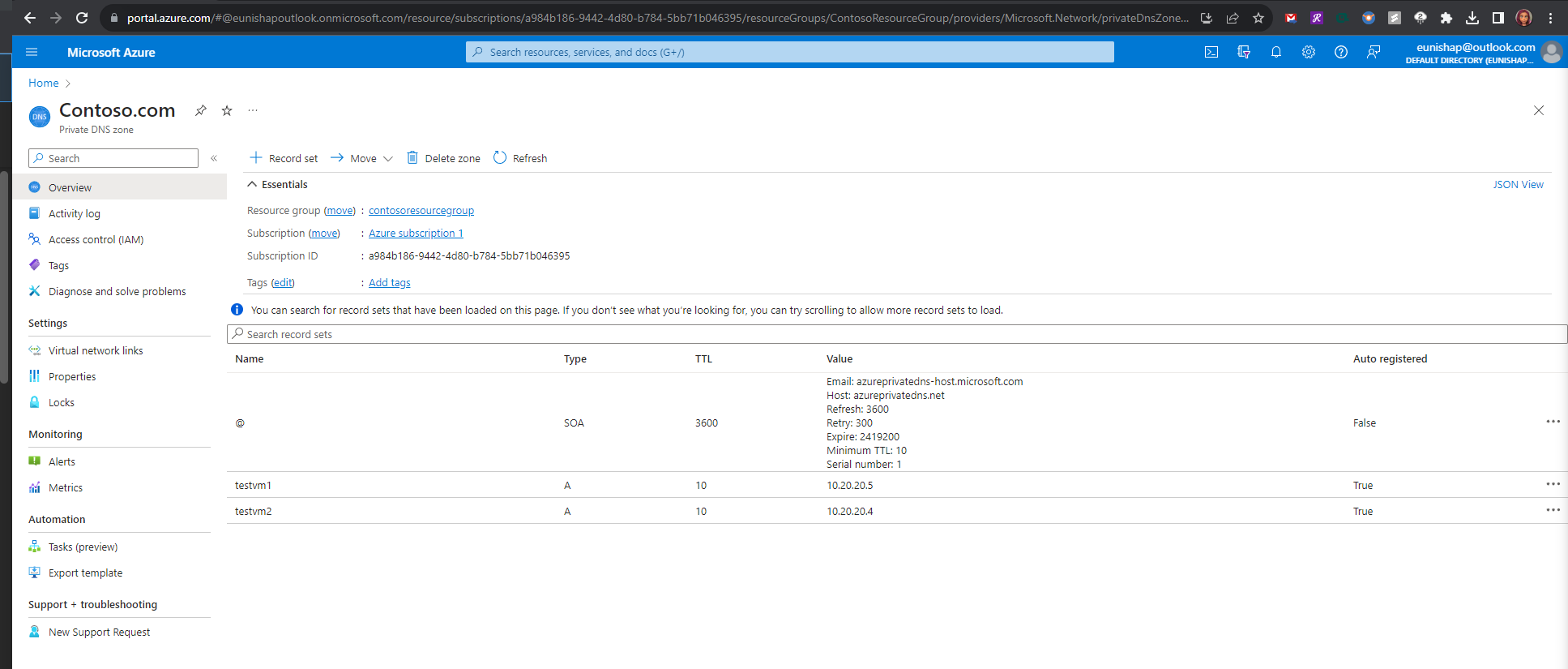Screen dimensions: 1568x669
Task: Open Cloud Shell from the top bar
Action: pos(1211,52)
